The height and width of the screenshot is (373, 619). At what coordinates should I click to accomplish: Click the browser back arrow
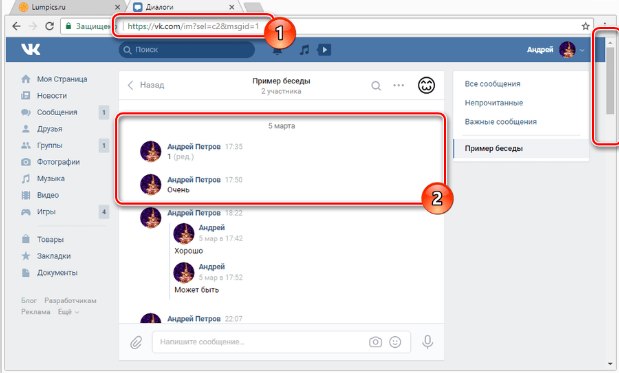pos(16,26)
